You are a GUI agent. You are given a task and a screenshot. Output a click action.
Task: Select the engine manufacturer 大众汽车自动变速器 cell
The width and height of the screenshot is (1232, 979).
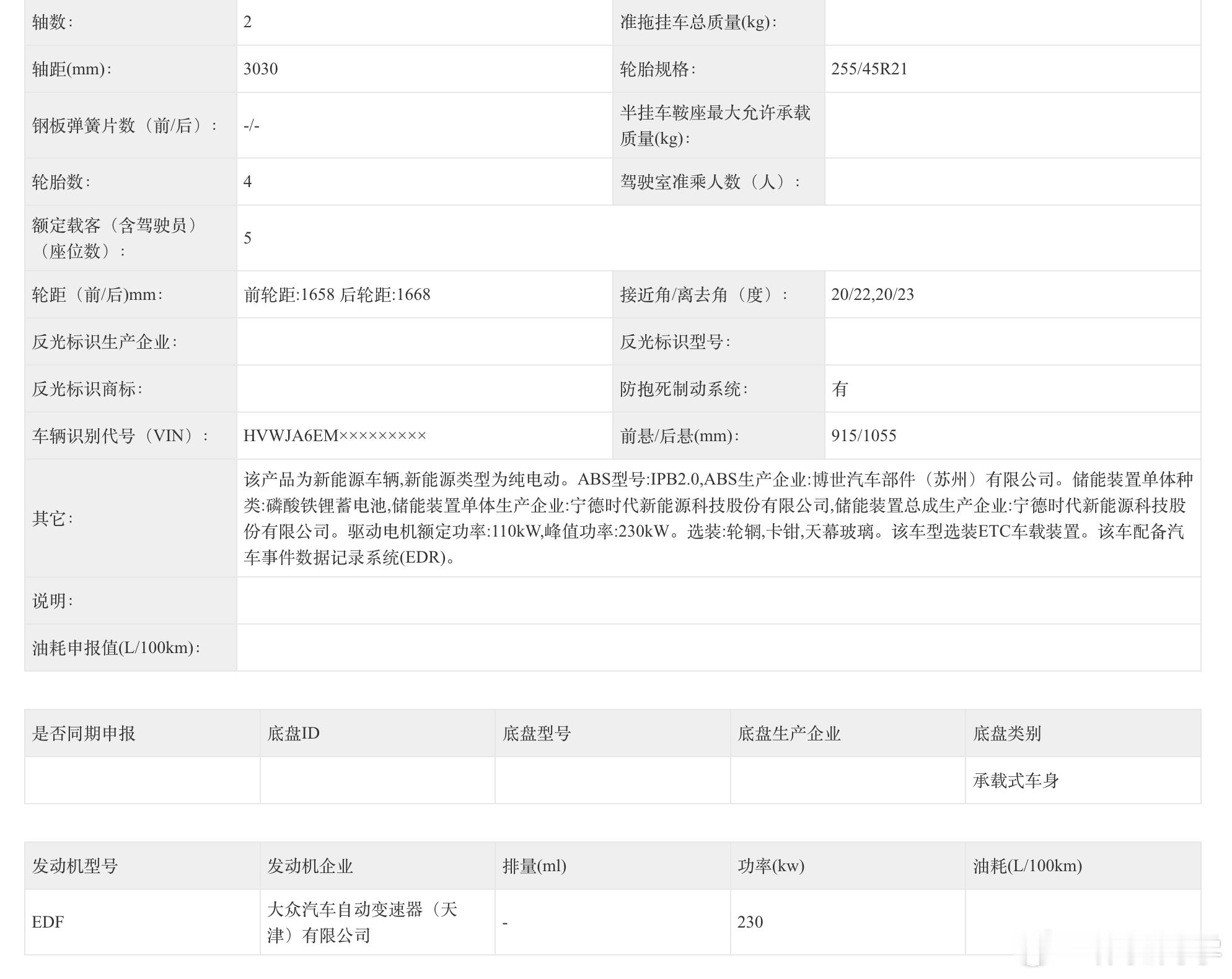362,922
